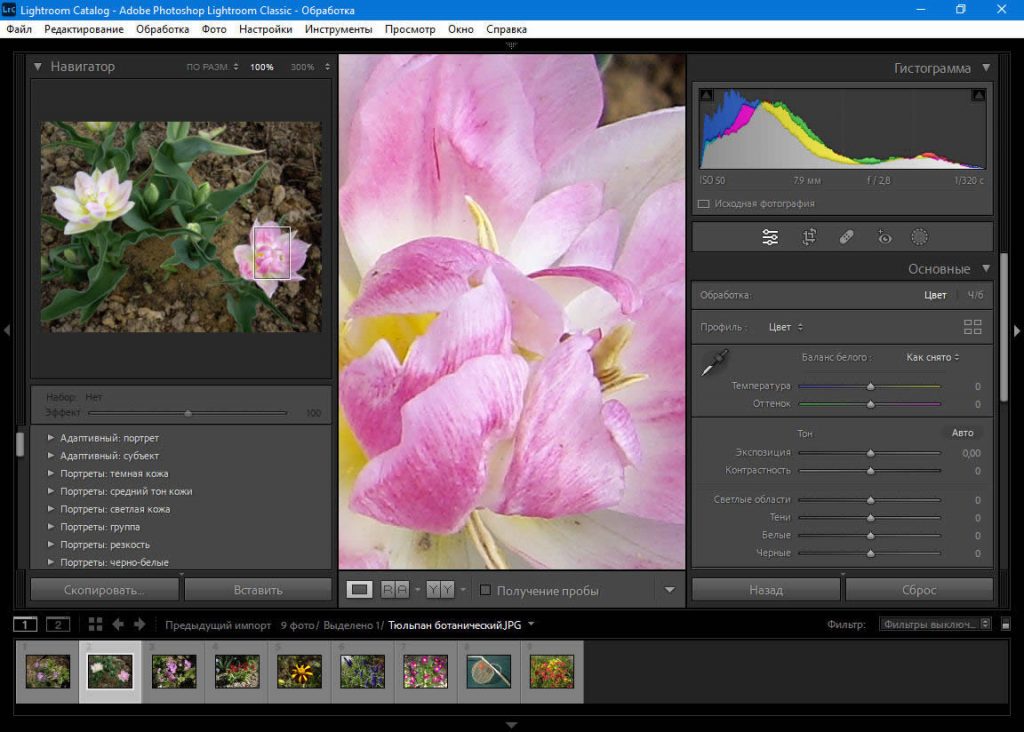
Task: Expand 'Адаптивный: портрет' preset group
Action: [x=51, y=438]
